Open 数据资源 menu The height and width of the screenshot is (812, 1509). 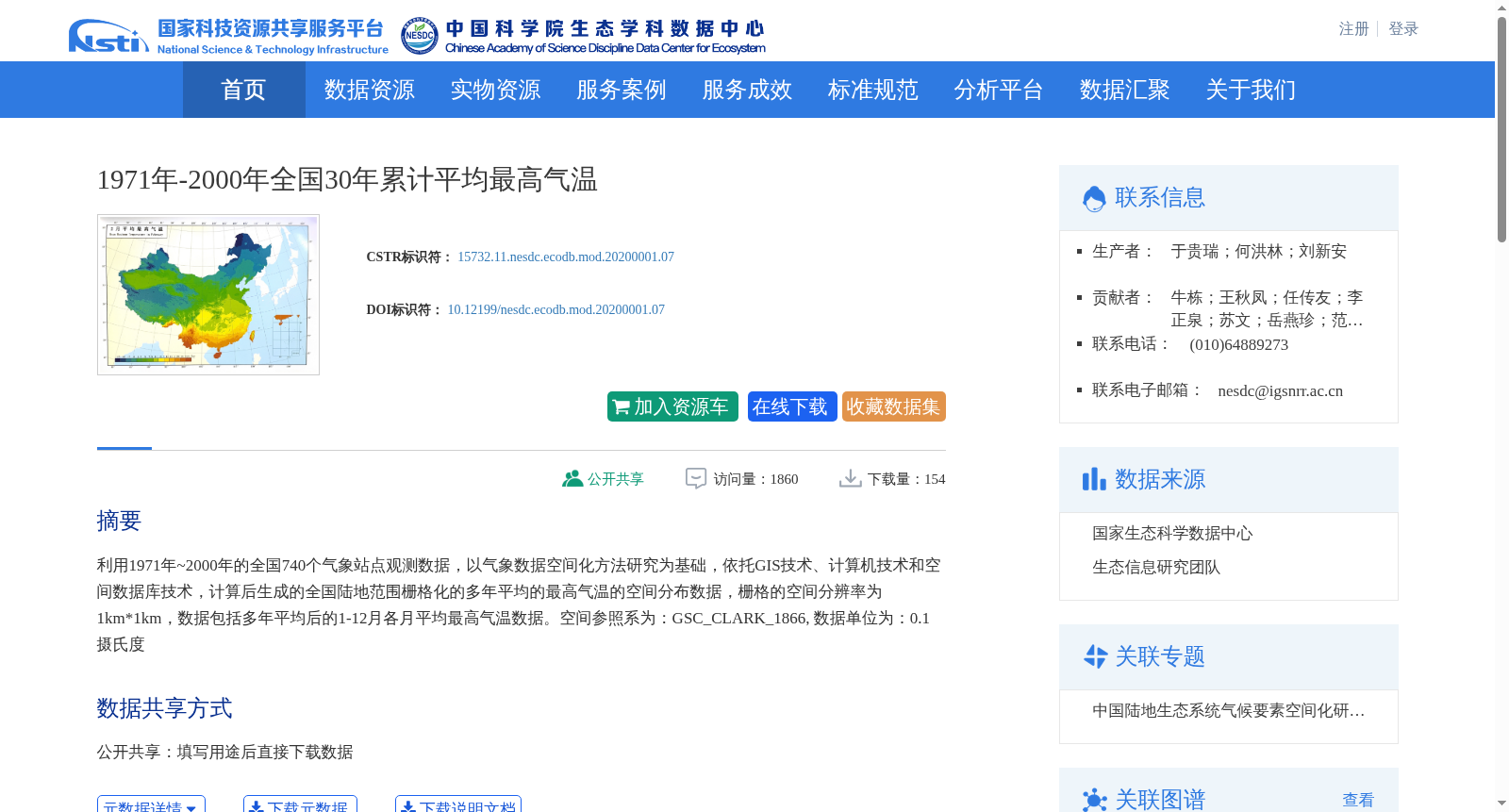point(370,90)
